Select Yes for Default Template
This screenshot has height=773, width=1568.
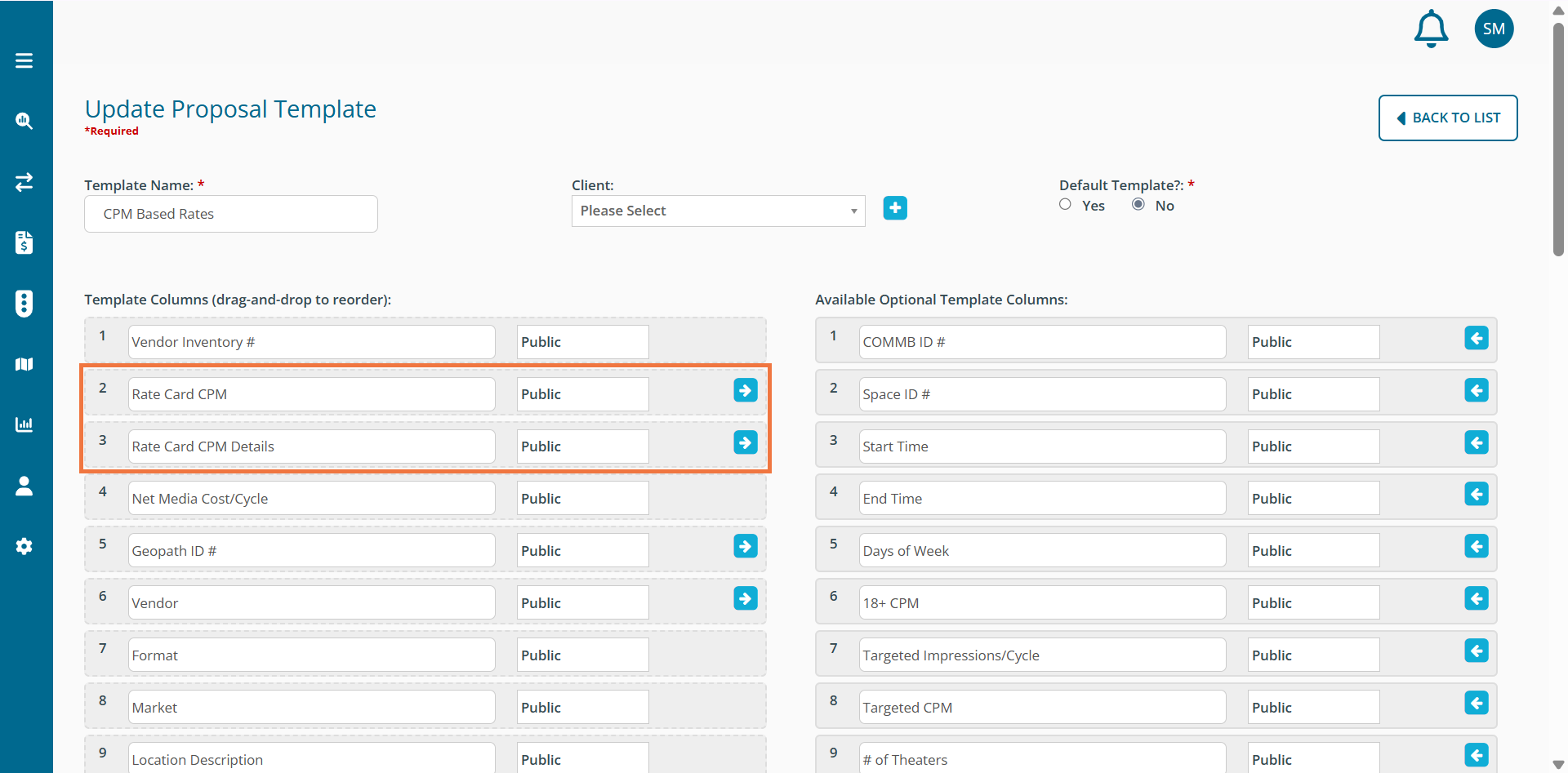pyautogui.click(x=1065, y=204)
